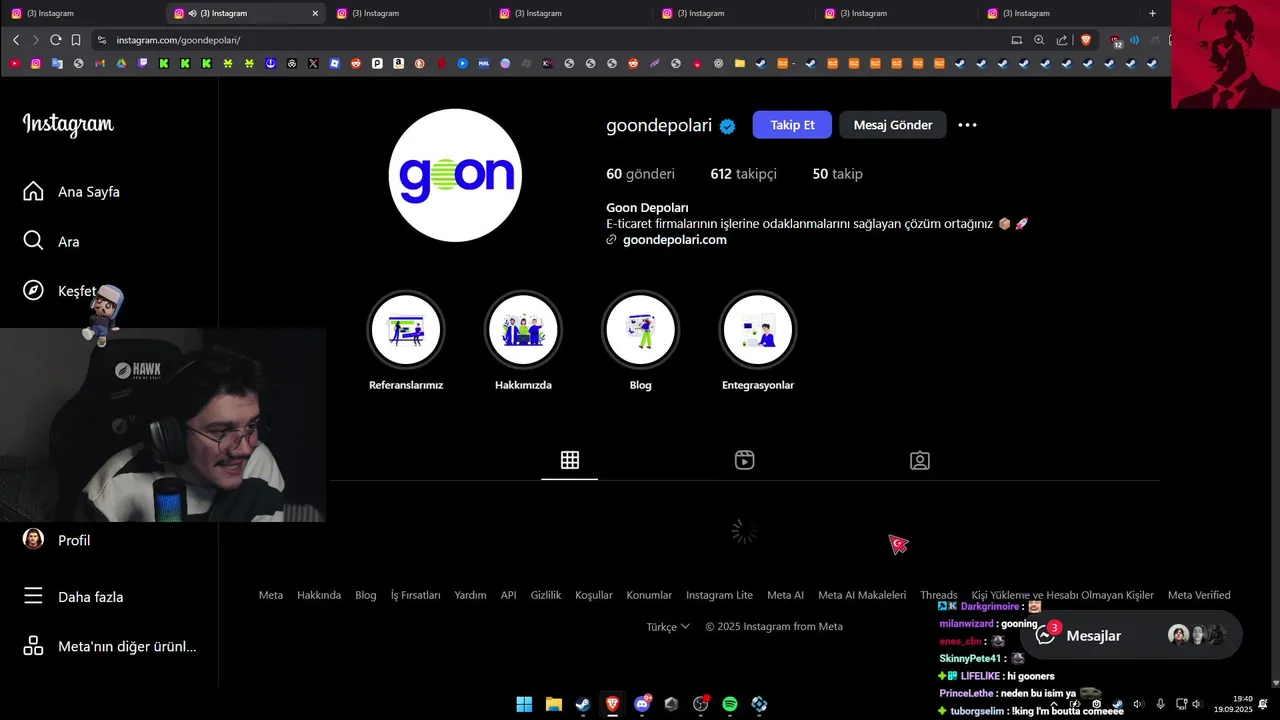The image size is (1280, 720).
Task: Open the Gmail bookmark
Action: click(x=100, y=63)
